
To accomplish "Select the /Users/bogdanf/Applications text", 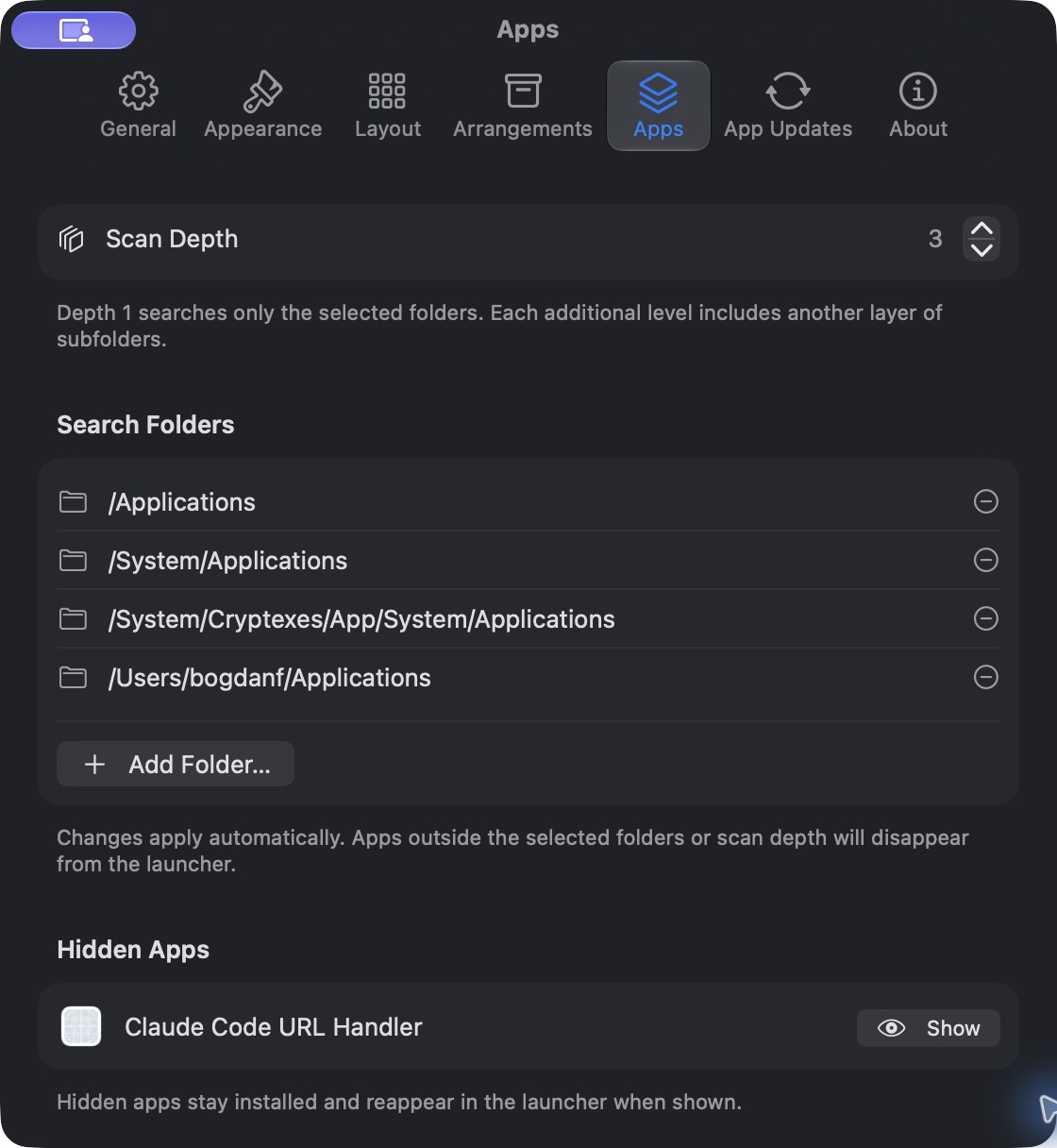I will 269,678.
